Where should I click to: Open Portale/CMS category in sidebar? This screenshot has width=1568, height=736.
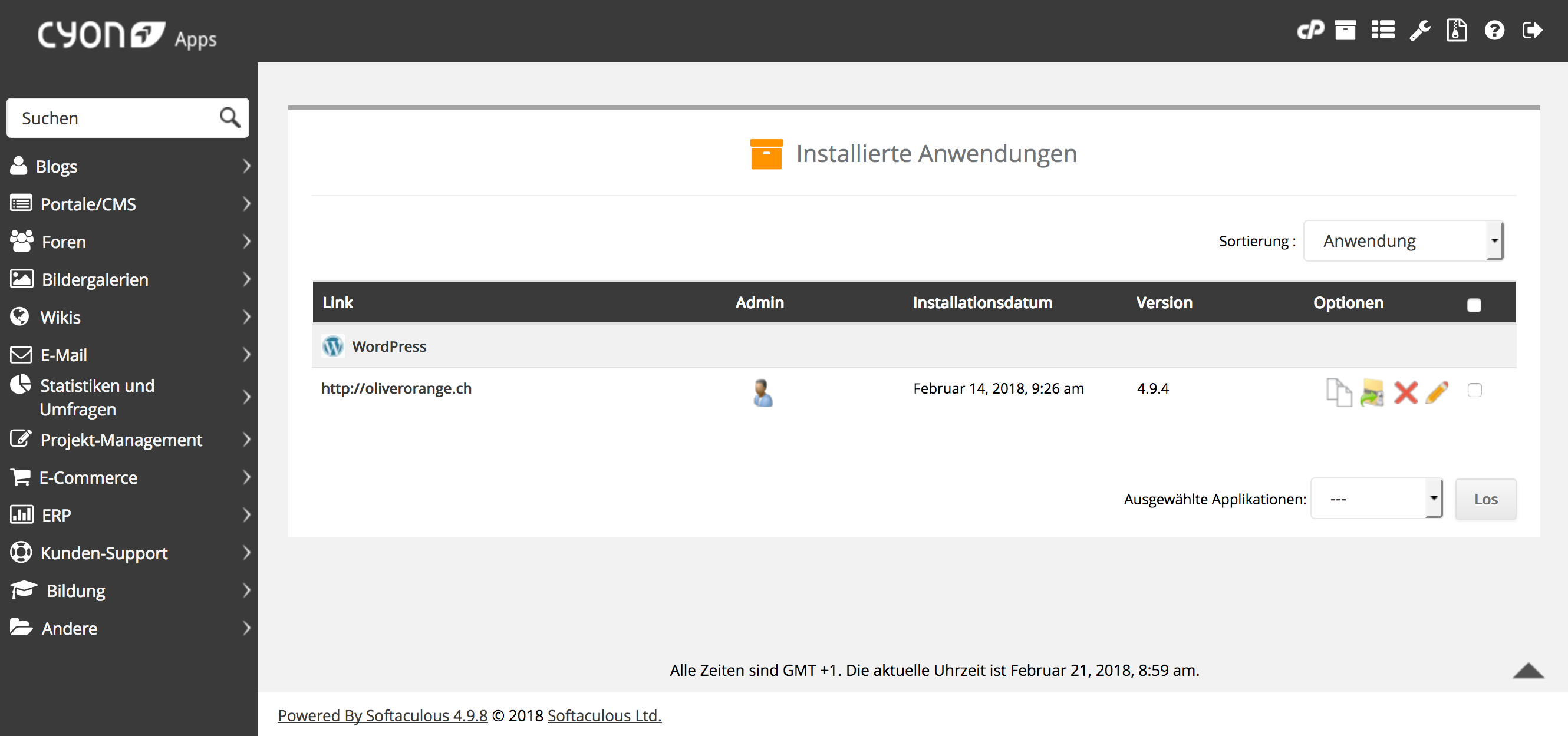128,204
